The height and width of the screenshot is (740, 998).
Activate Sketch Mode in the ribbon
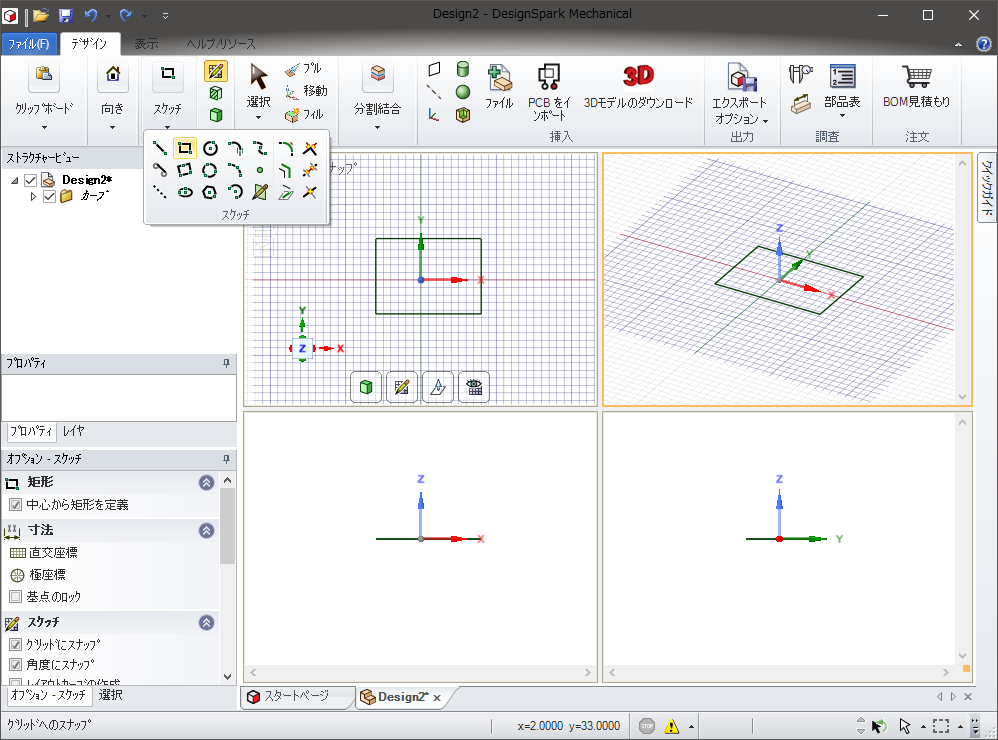click(216, 71)
